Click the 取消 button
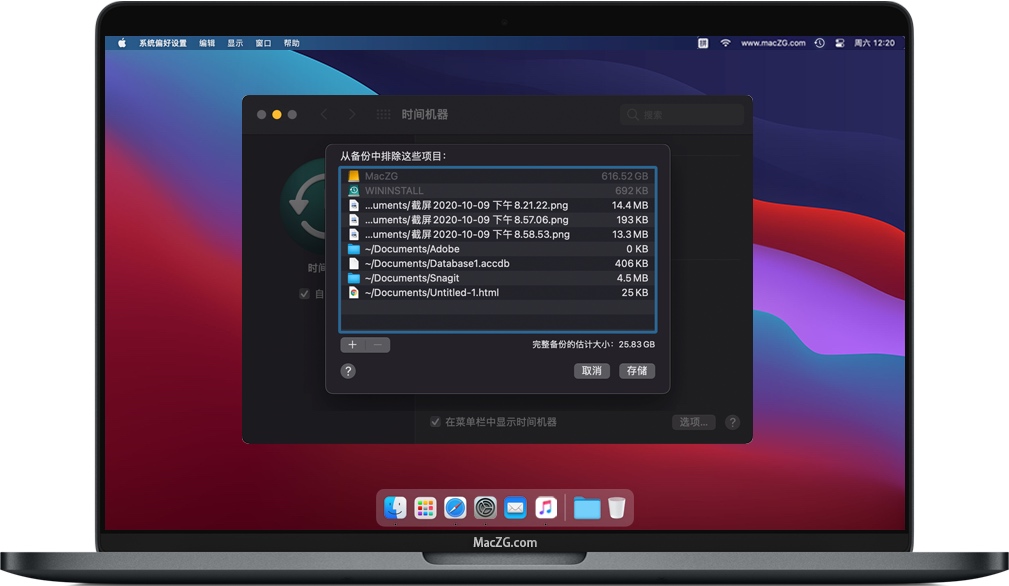 pos(591,371)
